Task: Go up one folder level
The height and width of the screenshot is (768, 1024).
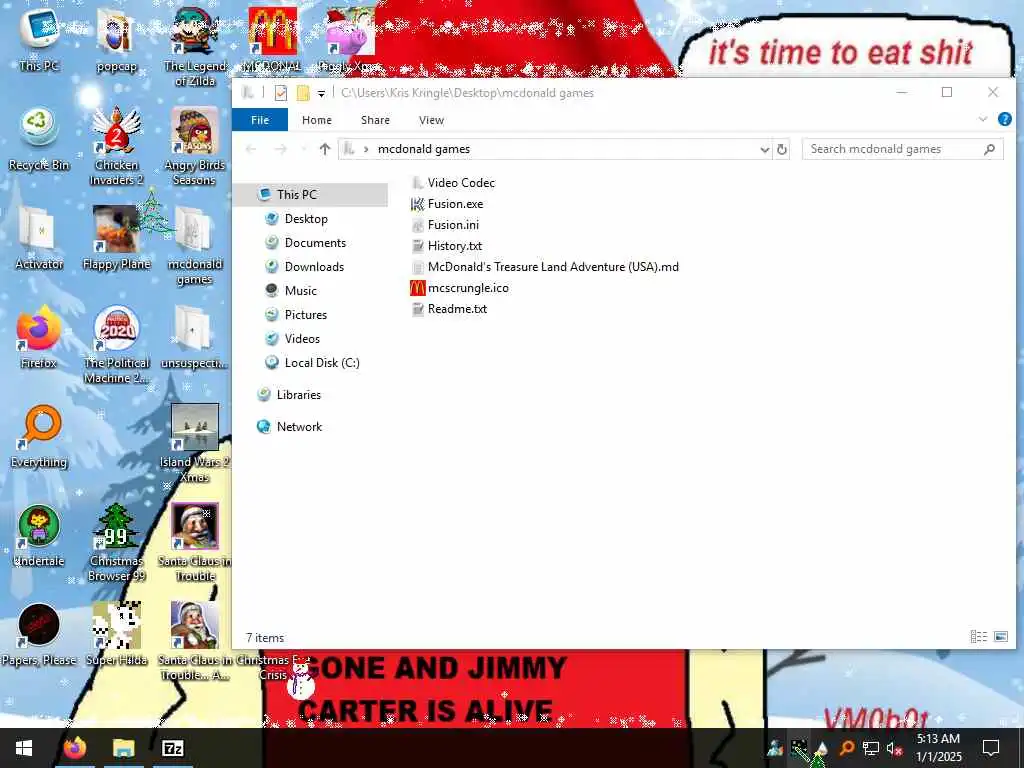Action: [x=325, y=150]
